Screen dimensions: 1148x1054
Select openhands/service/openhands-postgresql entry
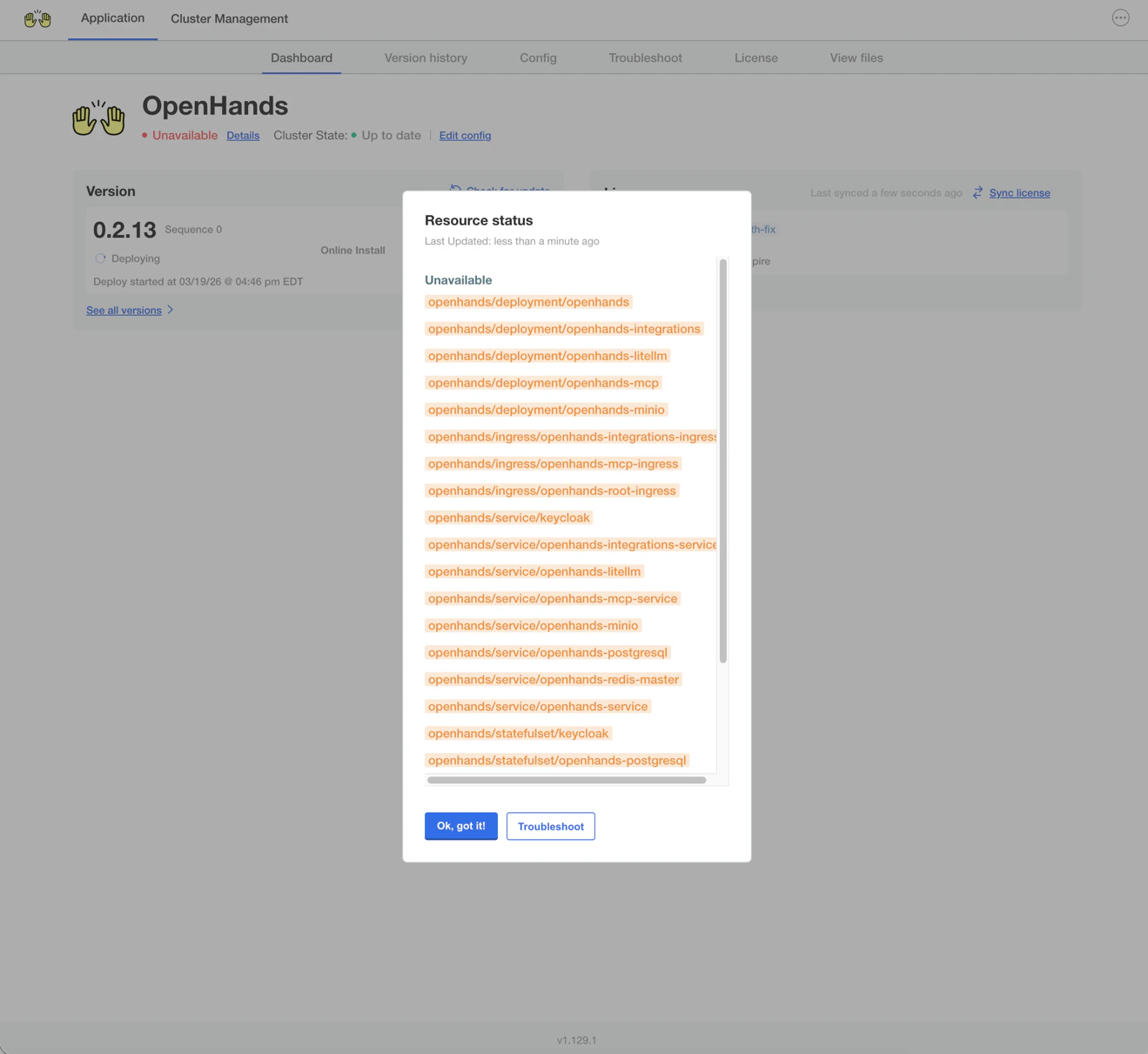coord(547,653)
